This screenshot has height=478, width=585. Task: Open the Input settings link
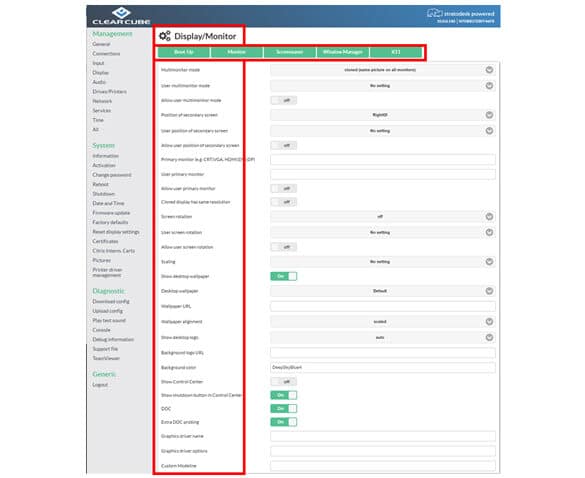(x=98, y=63)
